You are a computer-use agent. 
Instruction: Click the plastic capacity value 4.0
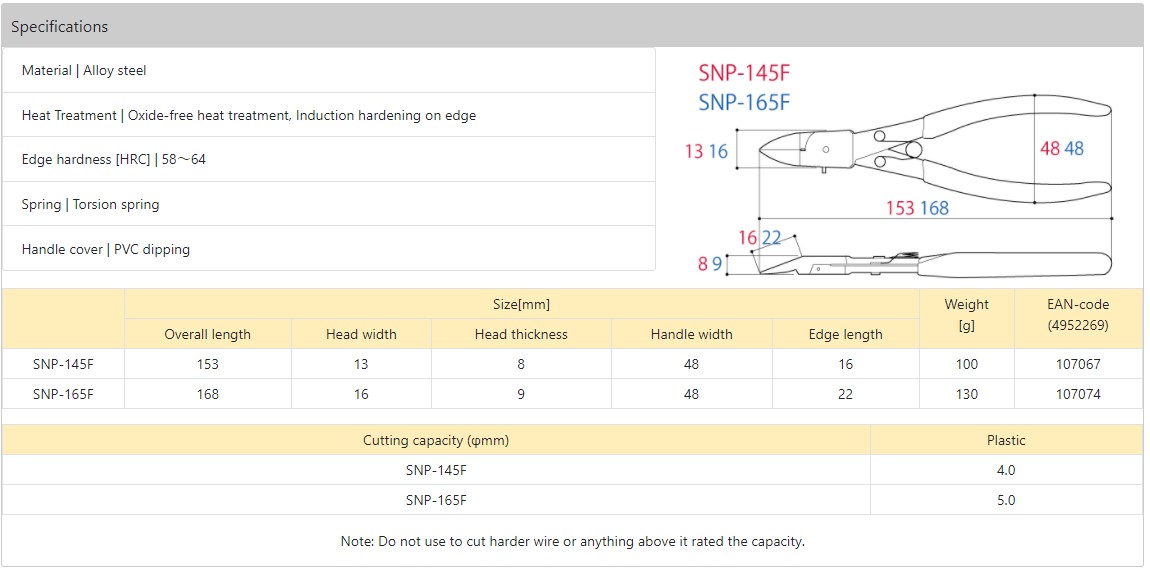click(1006, 470)
